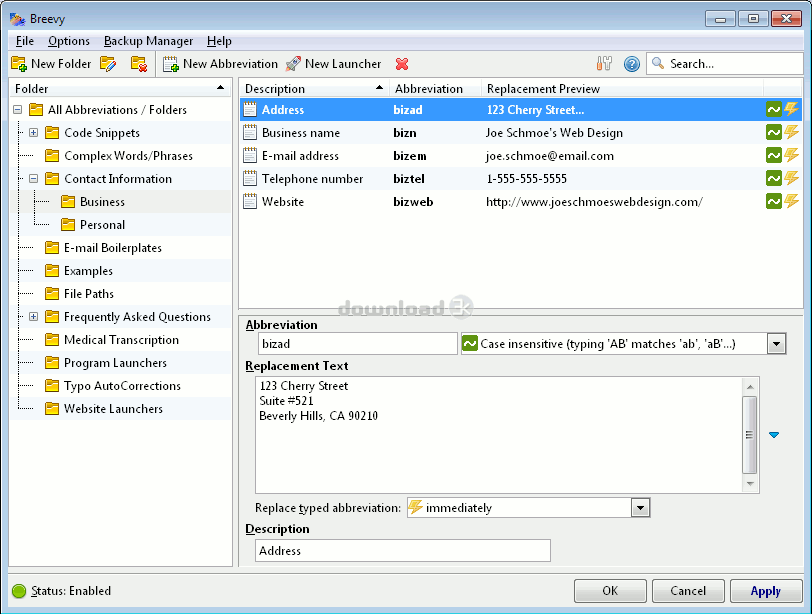Open the blue help question icon
The width and height of the screenshot is (812, 614).
click(632, 64)
